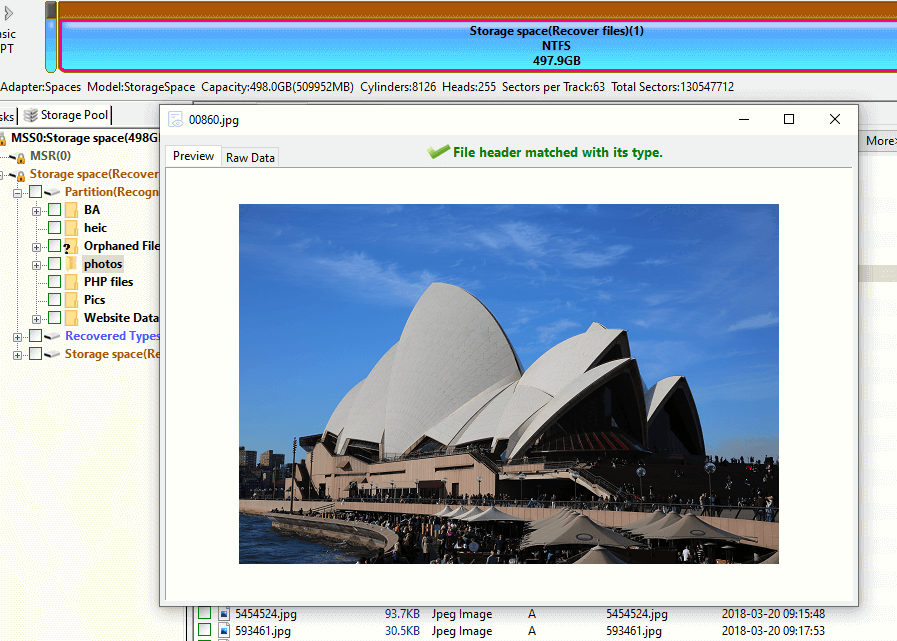Check the box next to Pics folder
Viewport: 897px width, 641px height.
[54, 300]
